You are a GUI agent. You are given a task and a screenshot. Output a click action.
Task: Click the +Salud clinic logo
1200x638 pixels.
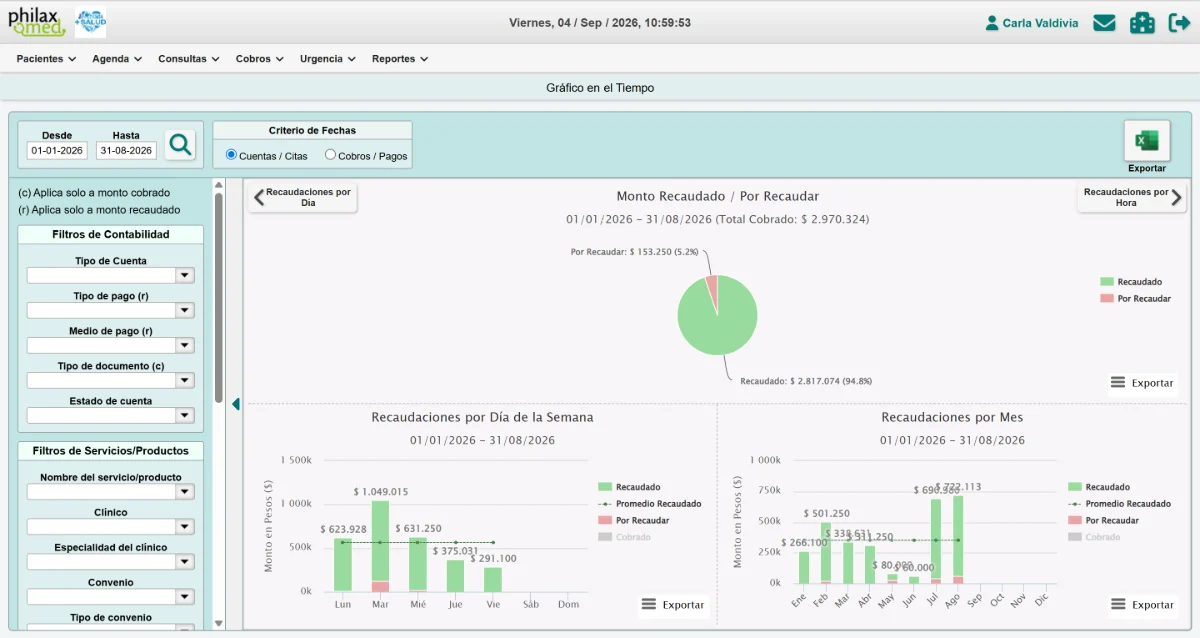(x=90, y=23)
